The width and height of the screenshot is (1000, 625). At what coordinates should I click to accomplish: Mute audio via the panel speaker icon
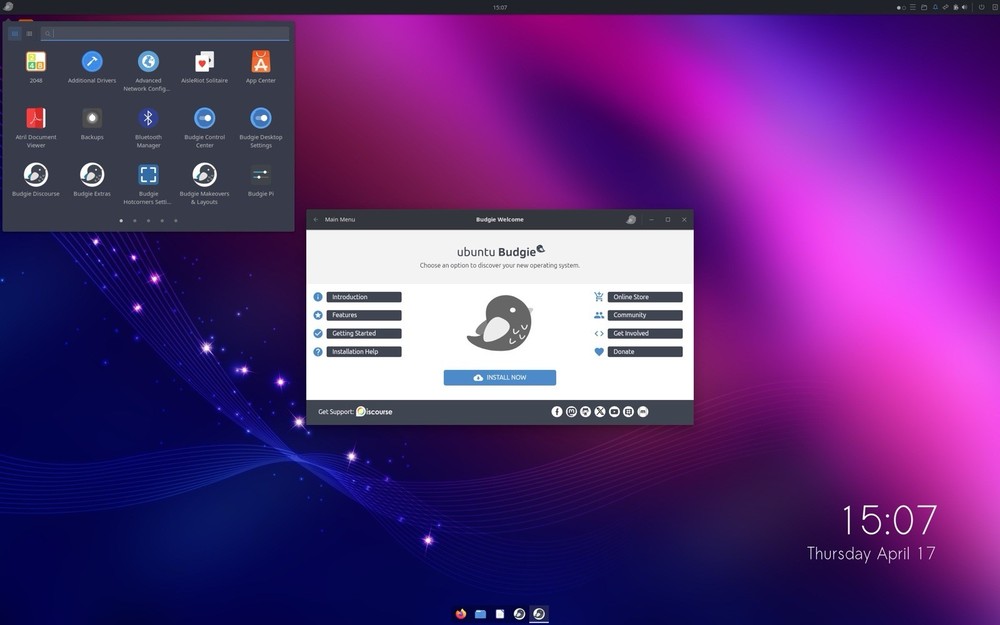click(964, 7)
